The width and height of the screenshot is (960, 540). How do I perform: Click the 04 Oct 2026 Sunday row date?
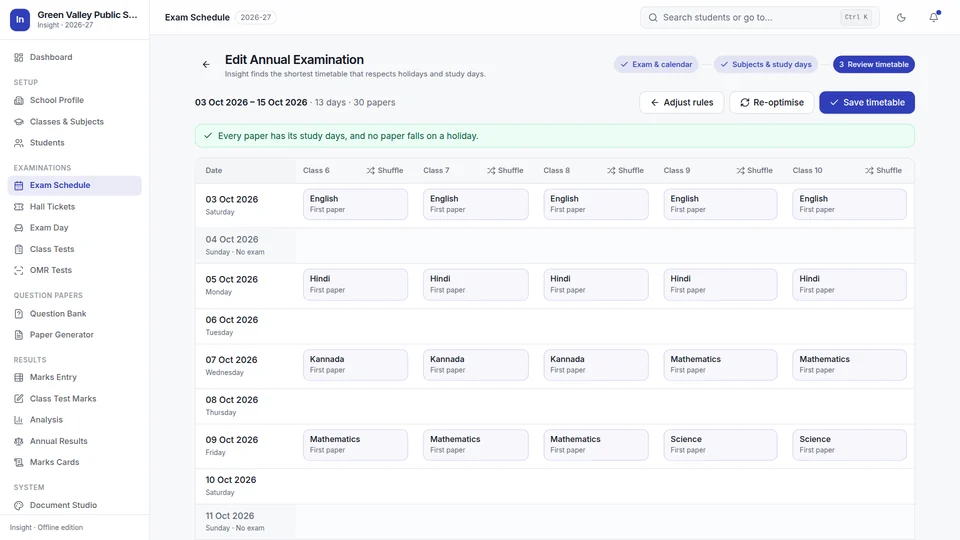tap(231, 240)
